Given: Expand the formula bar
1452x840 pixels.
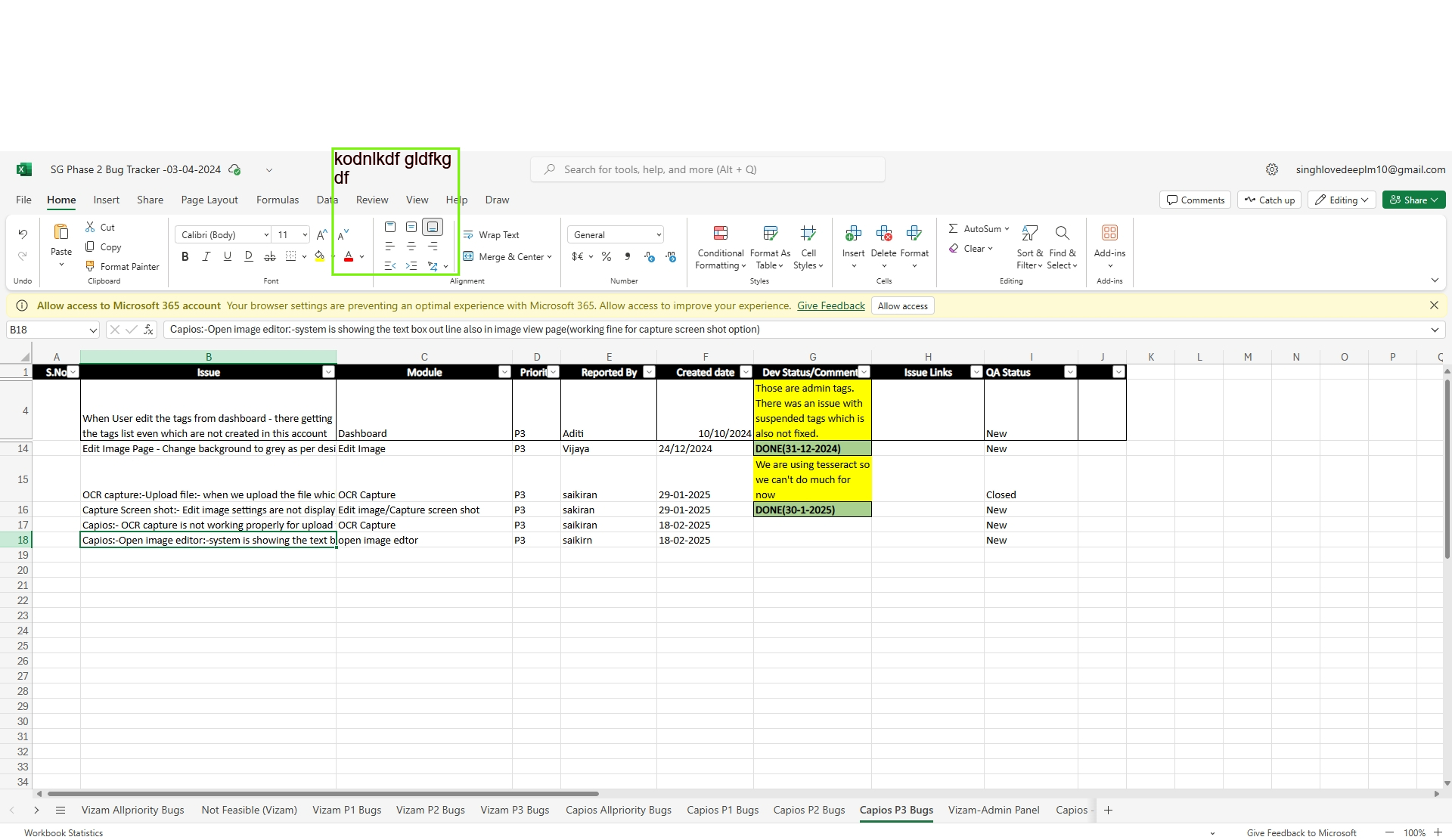Looking at the screenshot, I should point(1435,329).
